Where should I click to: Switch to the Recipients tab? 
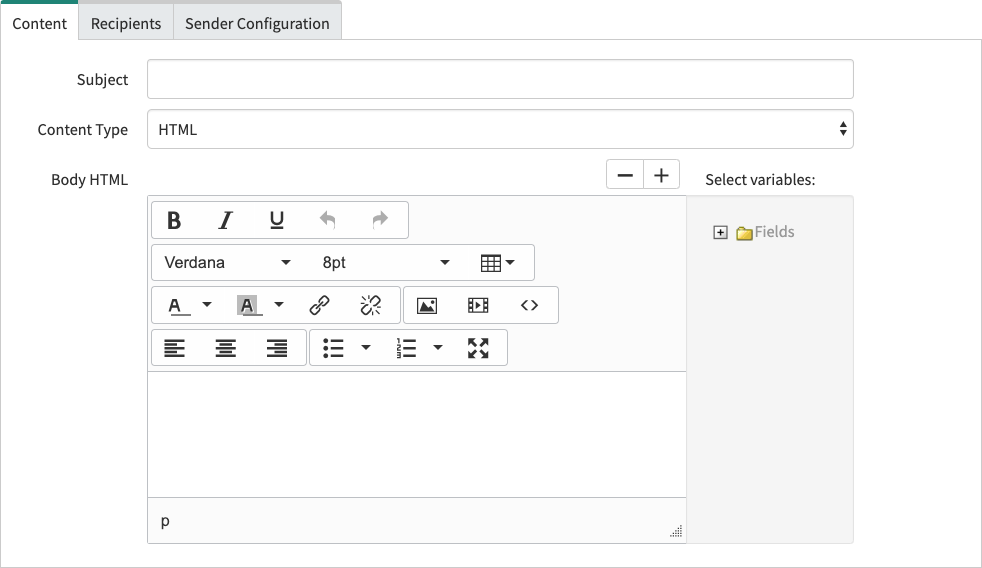coord(126,23)
